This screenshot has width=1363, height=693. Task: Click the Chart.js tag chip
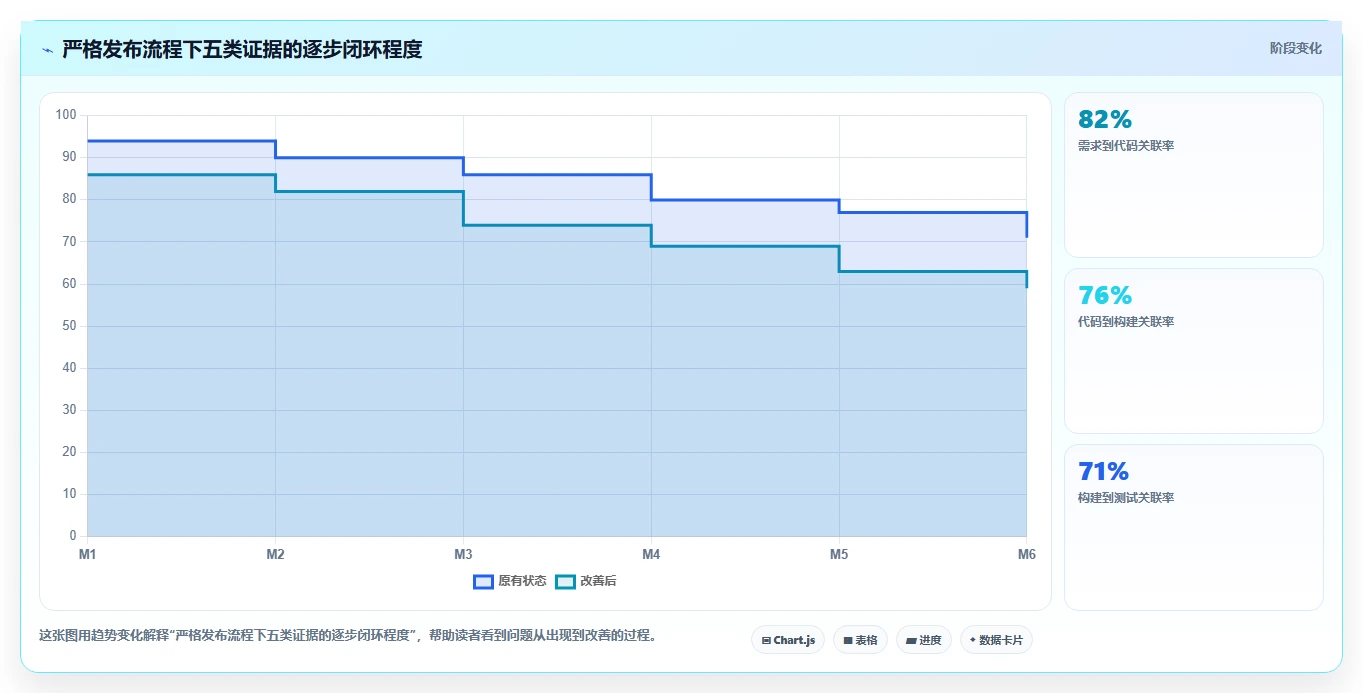coord(788,640)
